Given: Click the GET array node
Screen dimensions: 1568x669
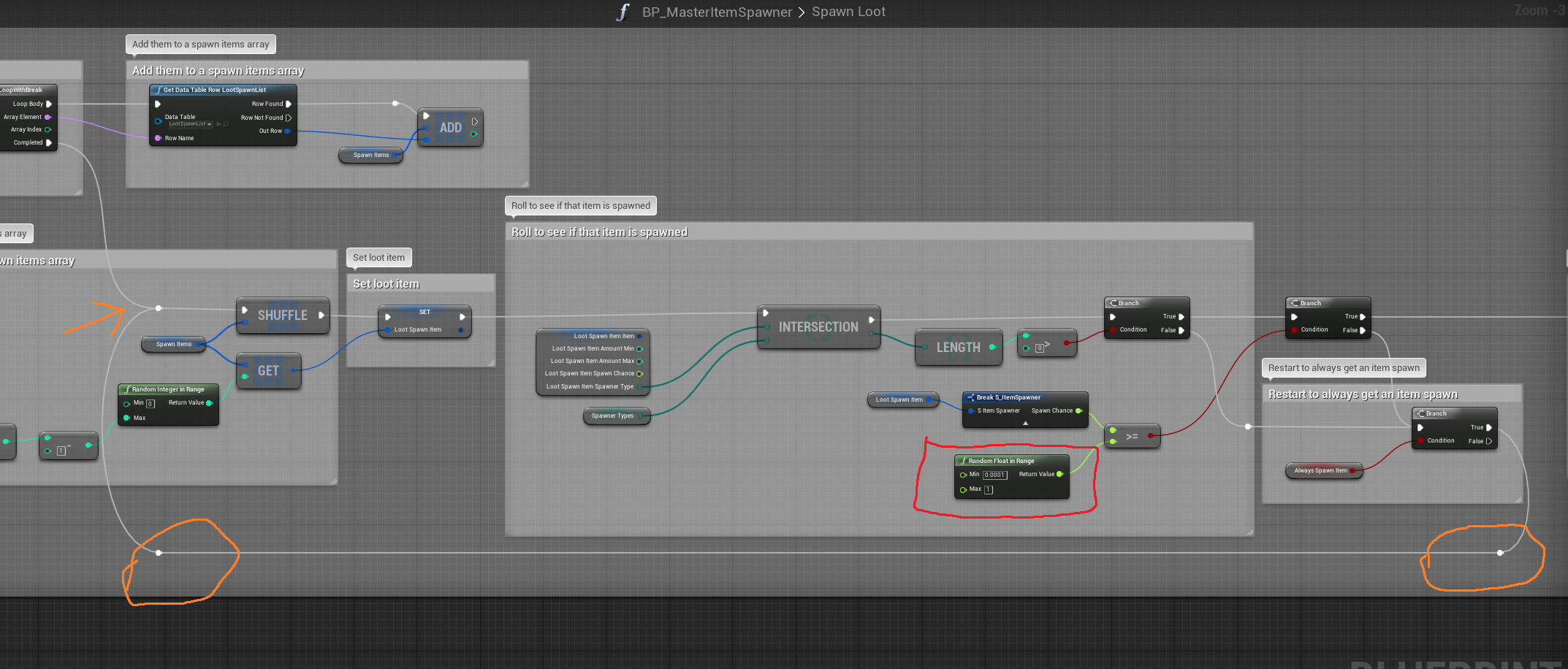Looking at the screenshot, I should (x=268, y=371).
